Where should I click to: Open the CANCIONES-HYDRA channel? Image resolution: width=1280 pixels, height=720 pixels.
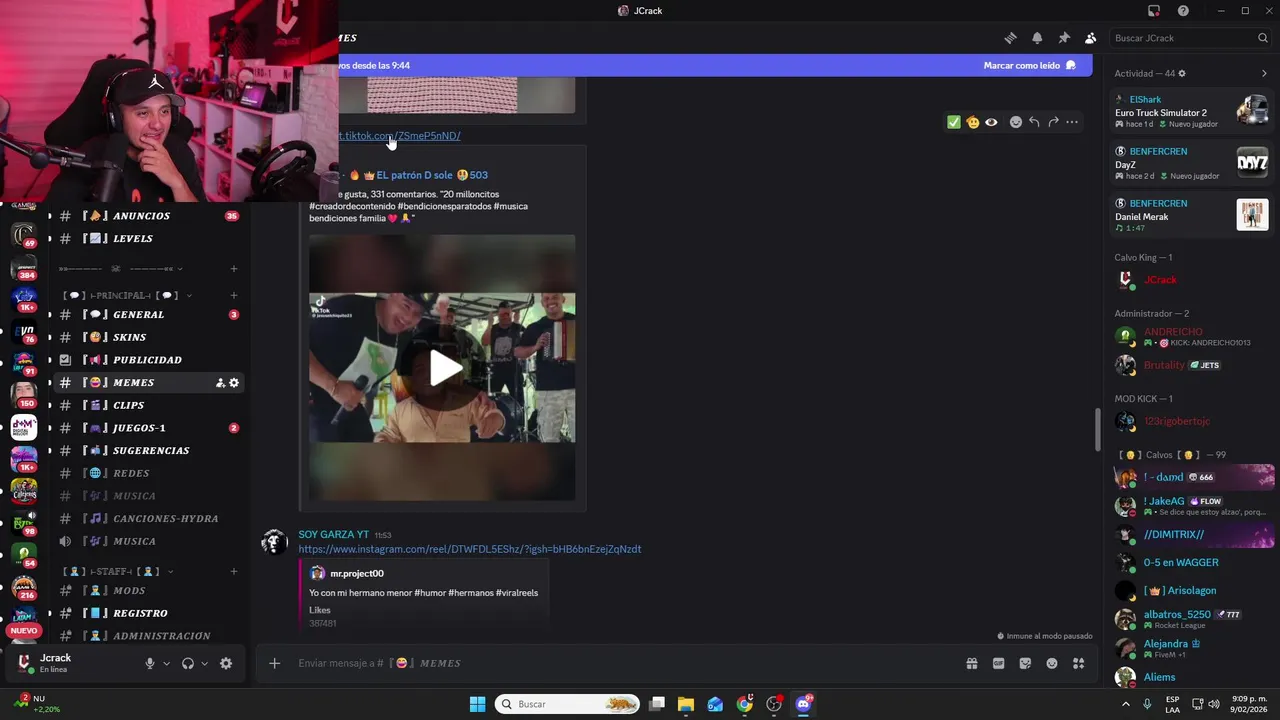pyautogui.click(x=148, y=519)
